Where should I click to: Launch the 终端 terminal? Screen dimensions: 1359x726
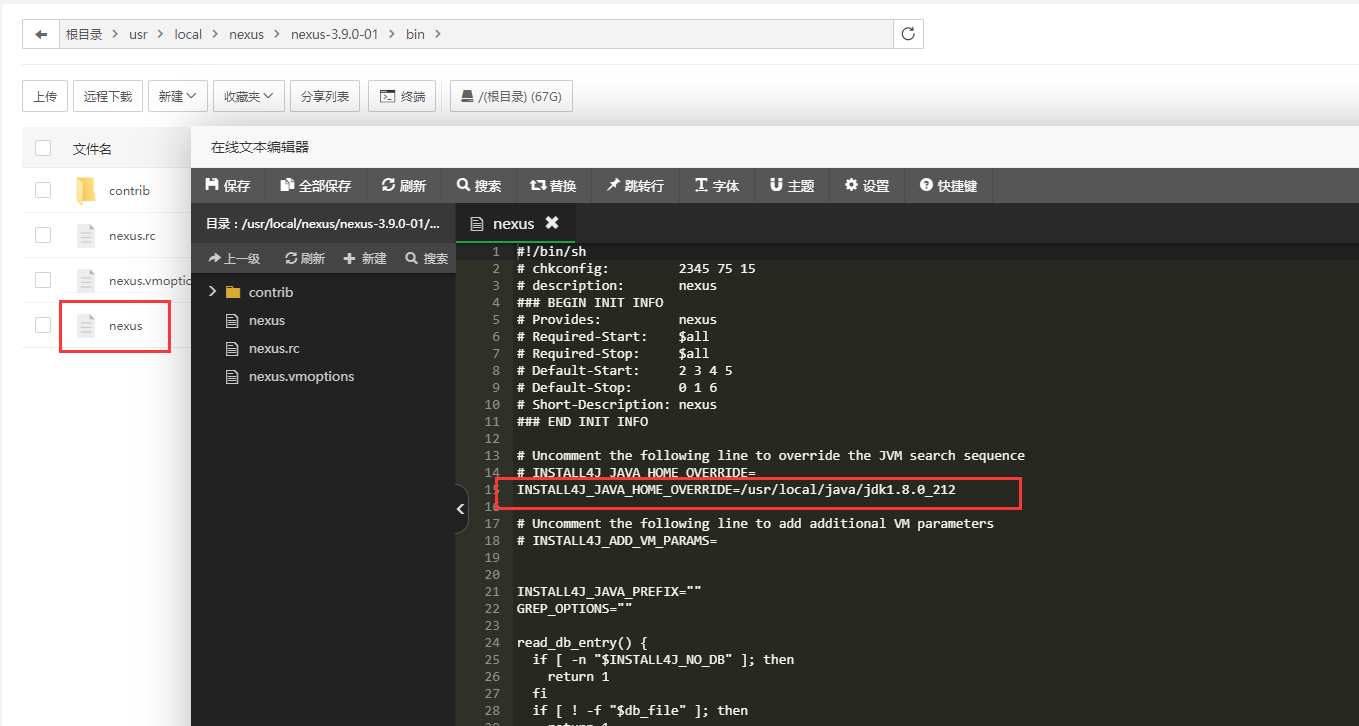click(x=402, y=95)
